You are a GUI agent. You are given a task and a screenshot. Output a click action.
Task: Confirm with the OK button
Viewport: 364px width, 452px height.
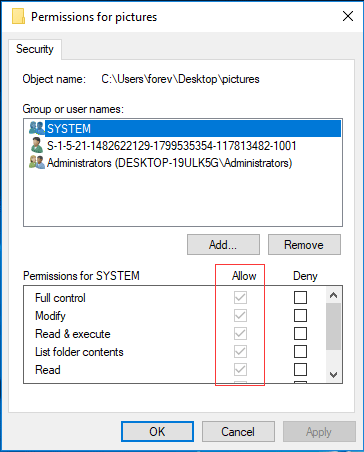point(157,432)
